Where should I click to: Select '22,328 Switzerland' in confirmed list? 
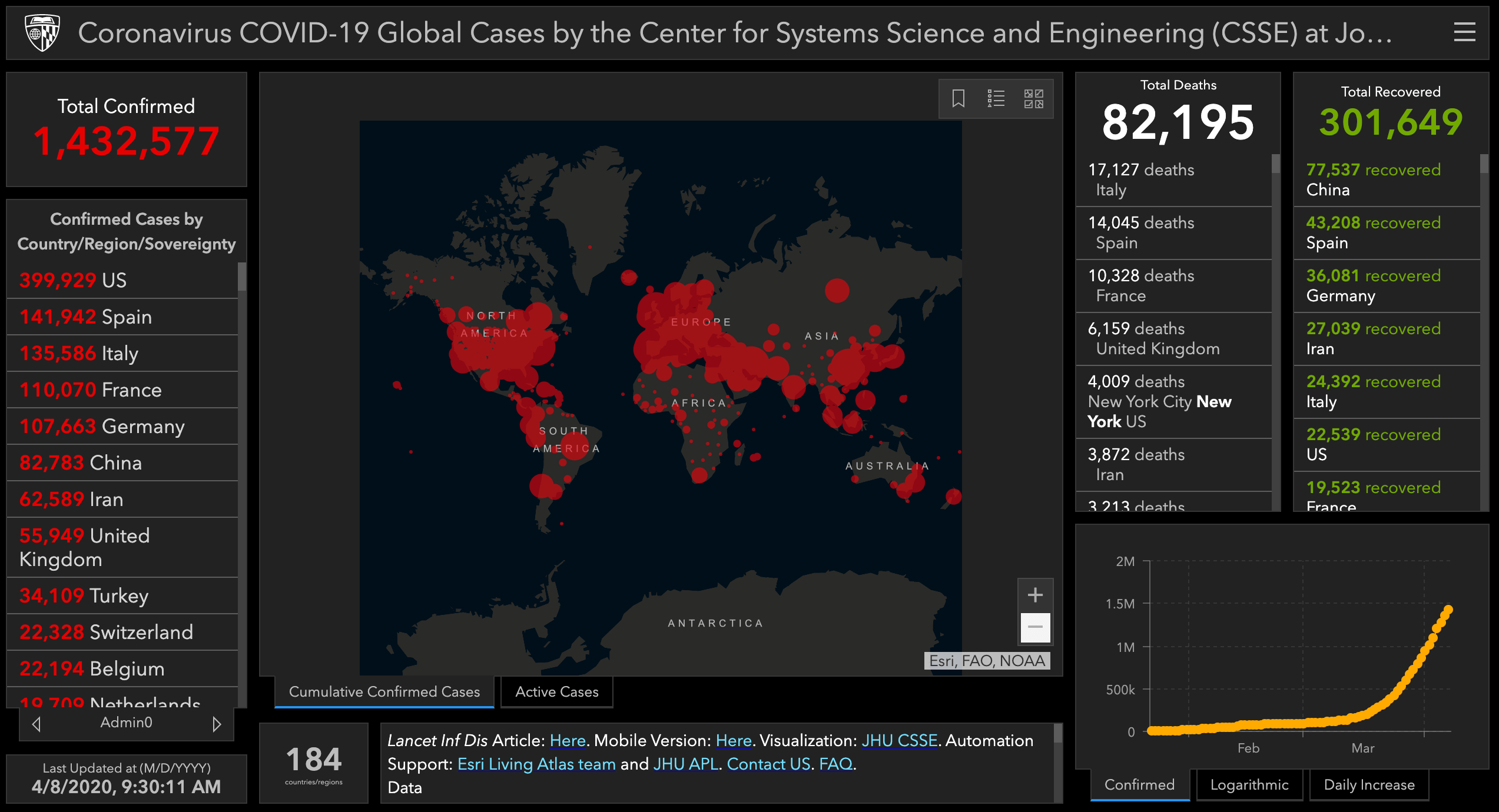(x=122, y=633)
